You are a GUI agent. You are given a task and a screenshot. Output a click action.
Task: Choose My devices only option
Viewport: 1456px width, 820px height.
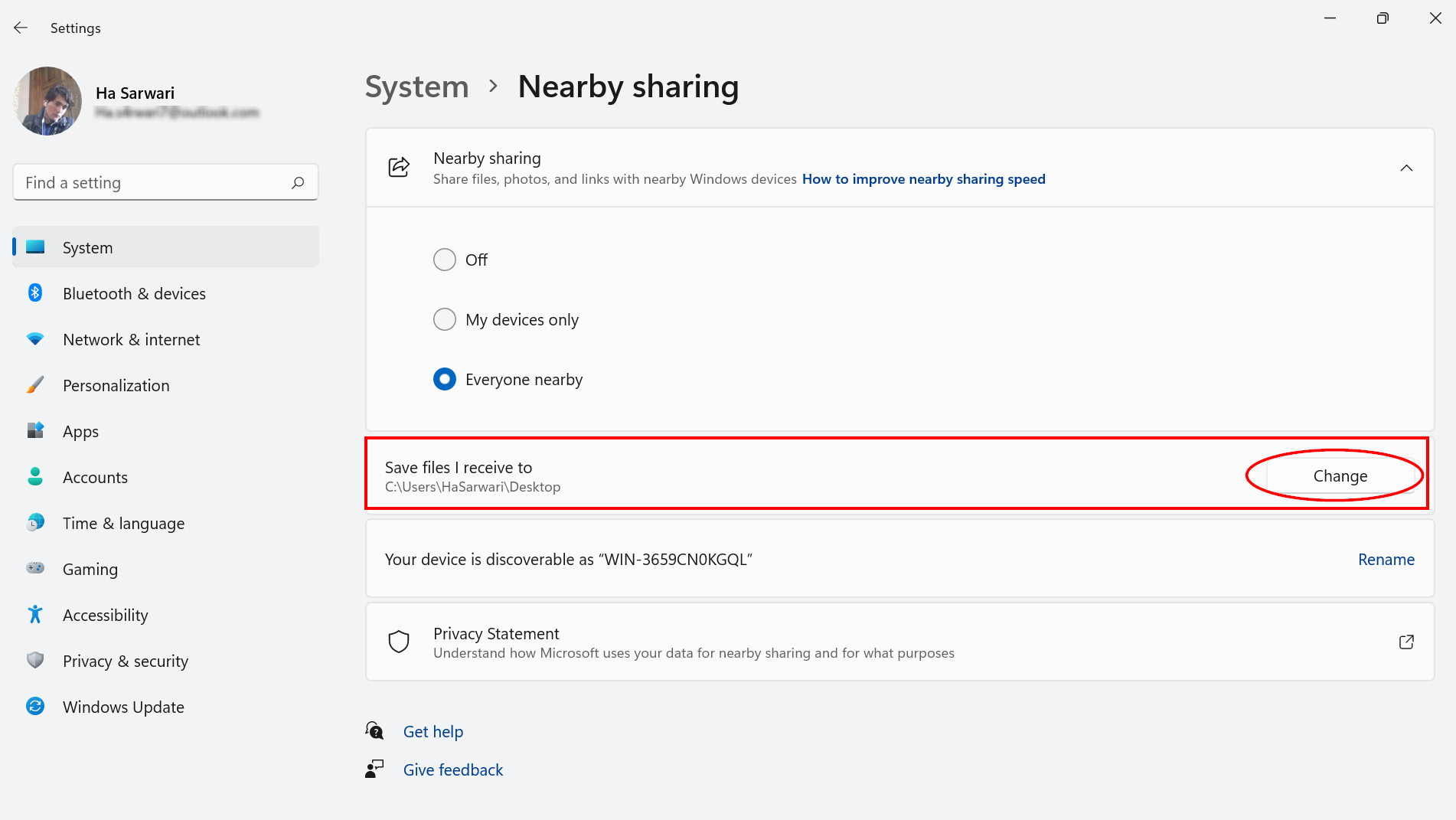click(445, 319)
